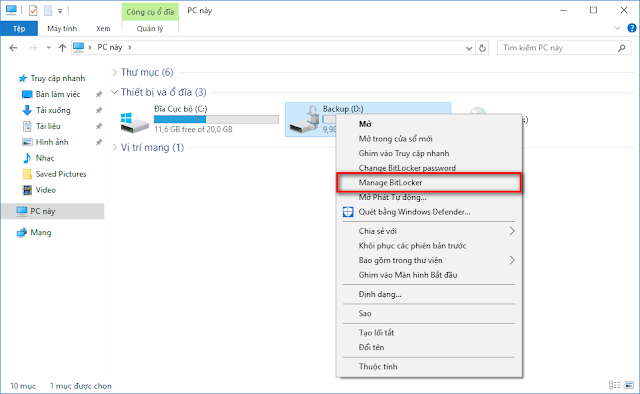Click the Quick access star icon

point(23,78)
